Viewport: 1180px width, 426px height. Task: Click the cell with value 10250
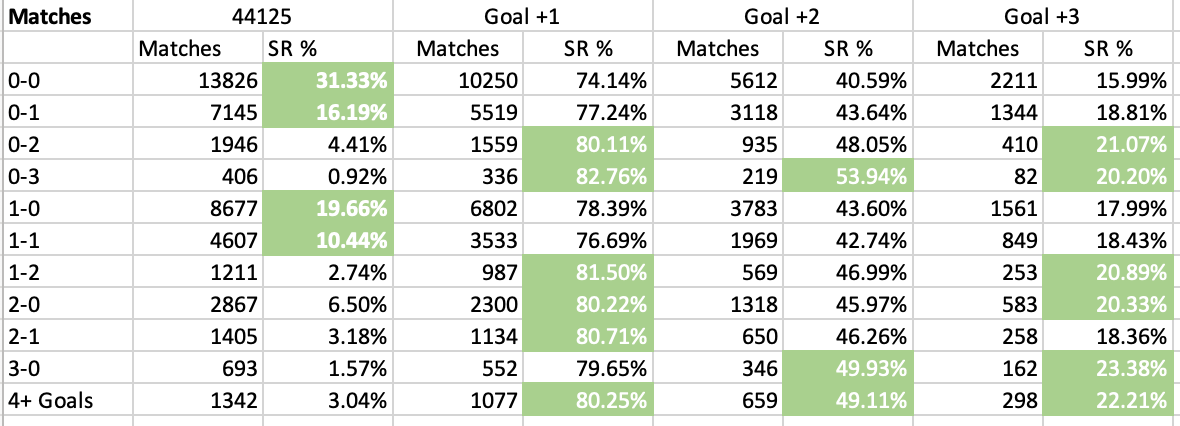pyautogui.click(x=456, y=80)
